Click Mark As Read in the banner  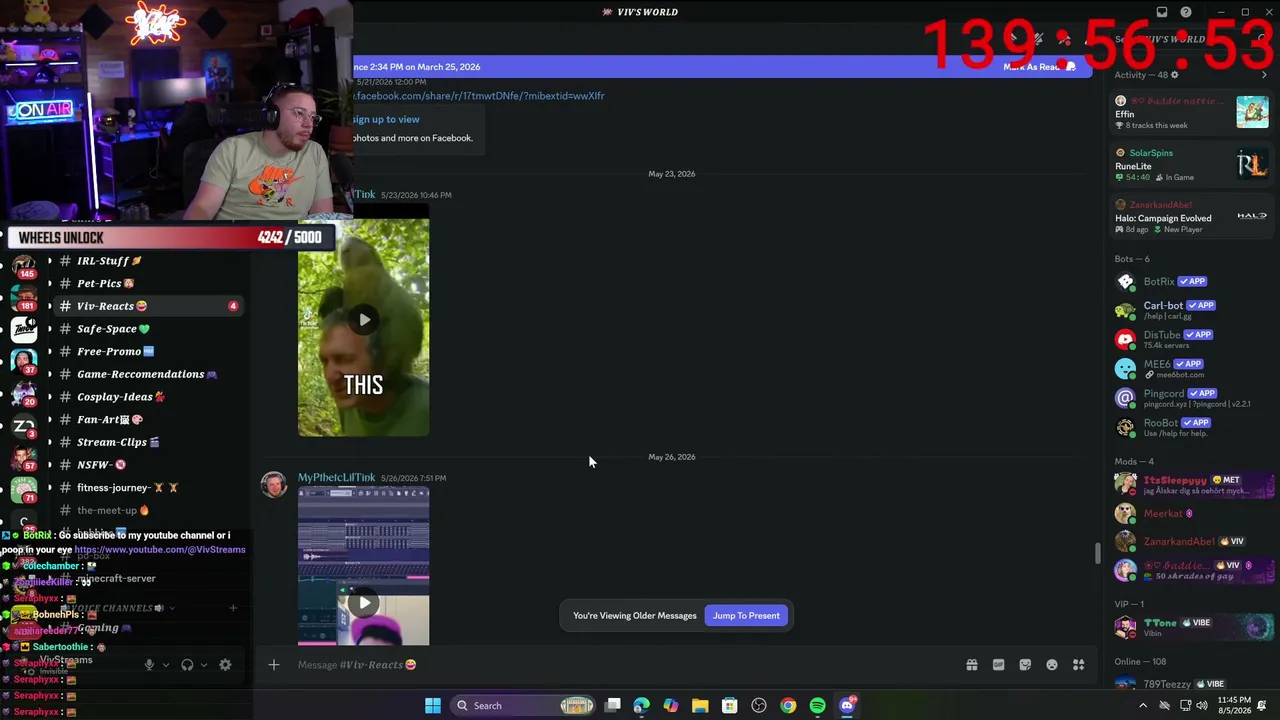(x=1038, y=67)
